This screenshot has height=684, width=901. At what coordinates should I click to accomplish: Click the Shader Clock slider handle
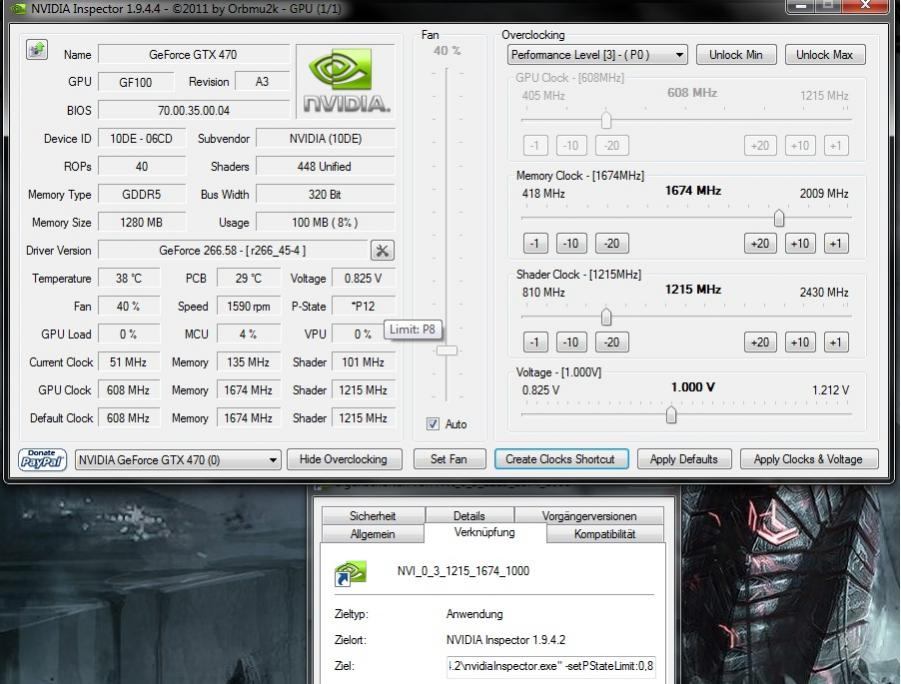tap(606, 317)
